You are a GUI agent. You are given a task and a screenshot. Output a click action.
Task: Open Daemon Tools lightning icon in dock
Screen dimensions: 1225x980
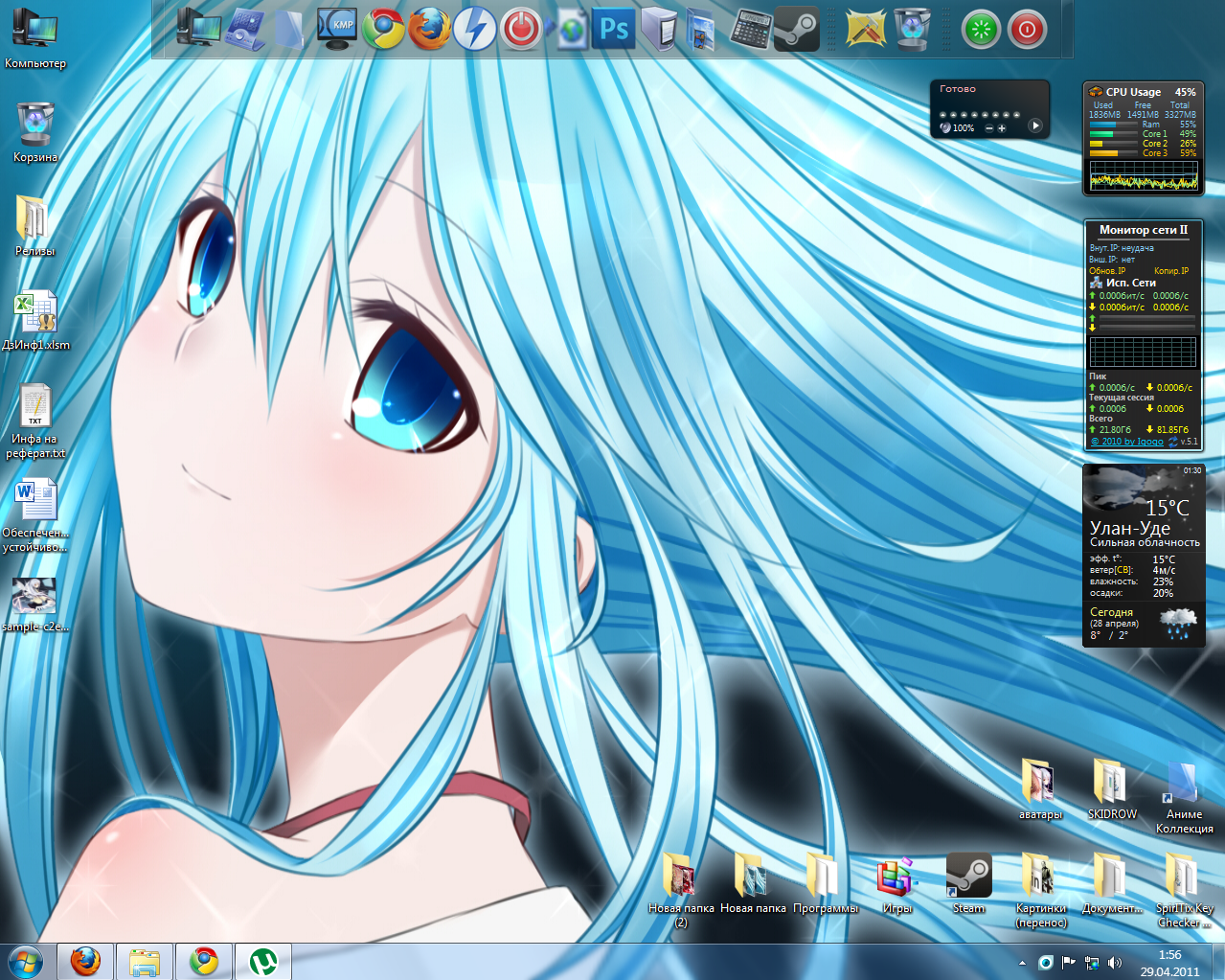point(475,29)
